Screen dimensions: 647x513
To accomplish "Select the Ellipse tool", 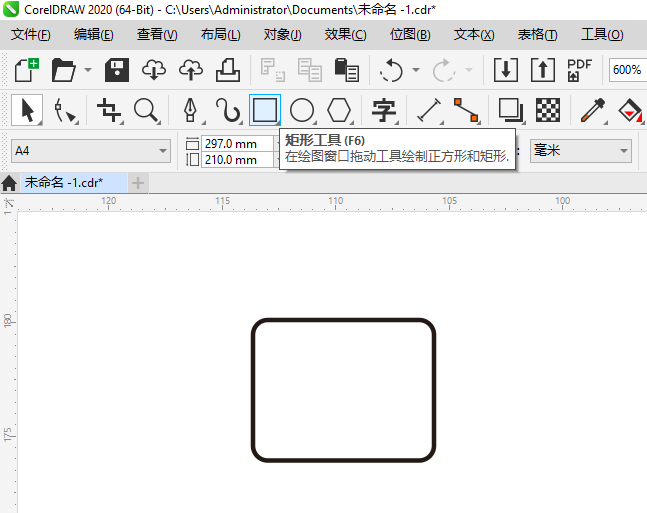I will click(x=302, y=110).
